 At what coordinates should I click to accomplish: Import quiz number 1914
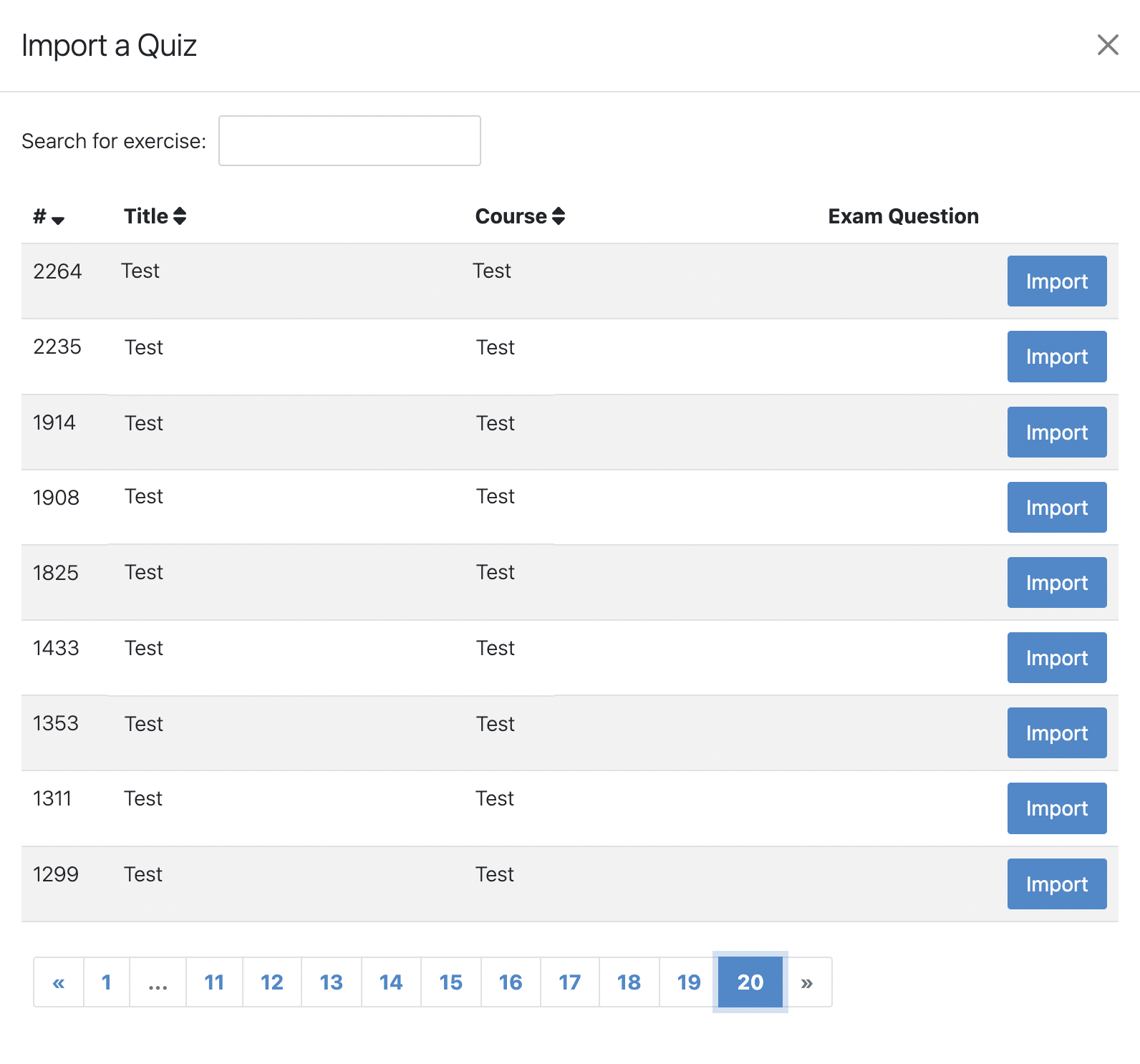click(x=1056, y=432)
